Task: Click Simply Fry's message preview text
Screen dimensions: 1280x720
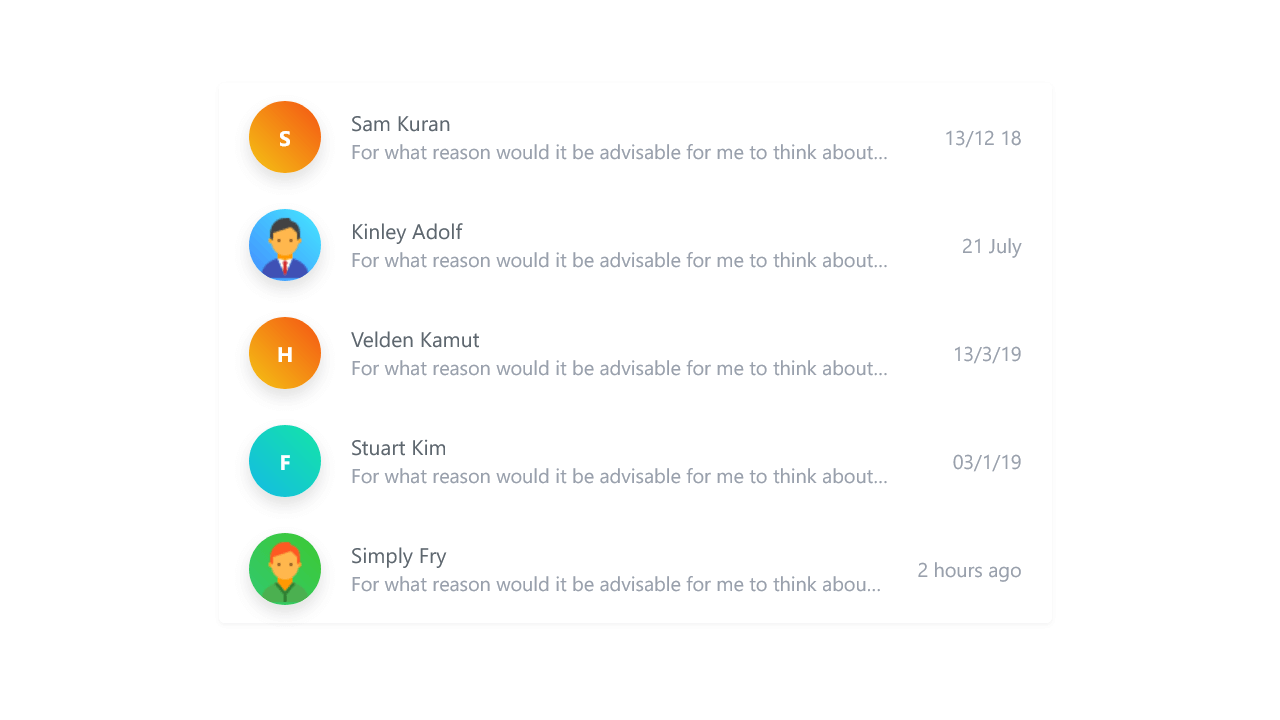Action: click(x=616, y=585)
